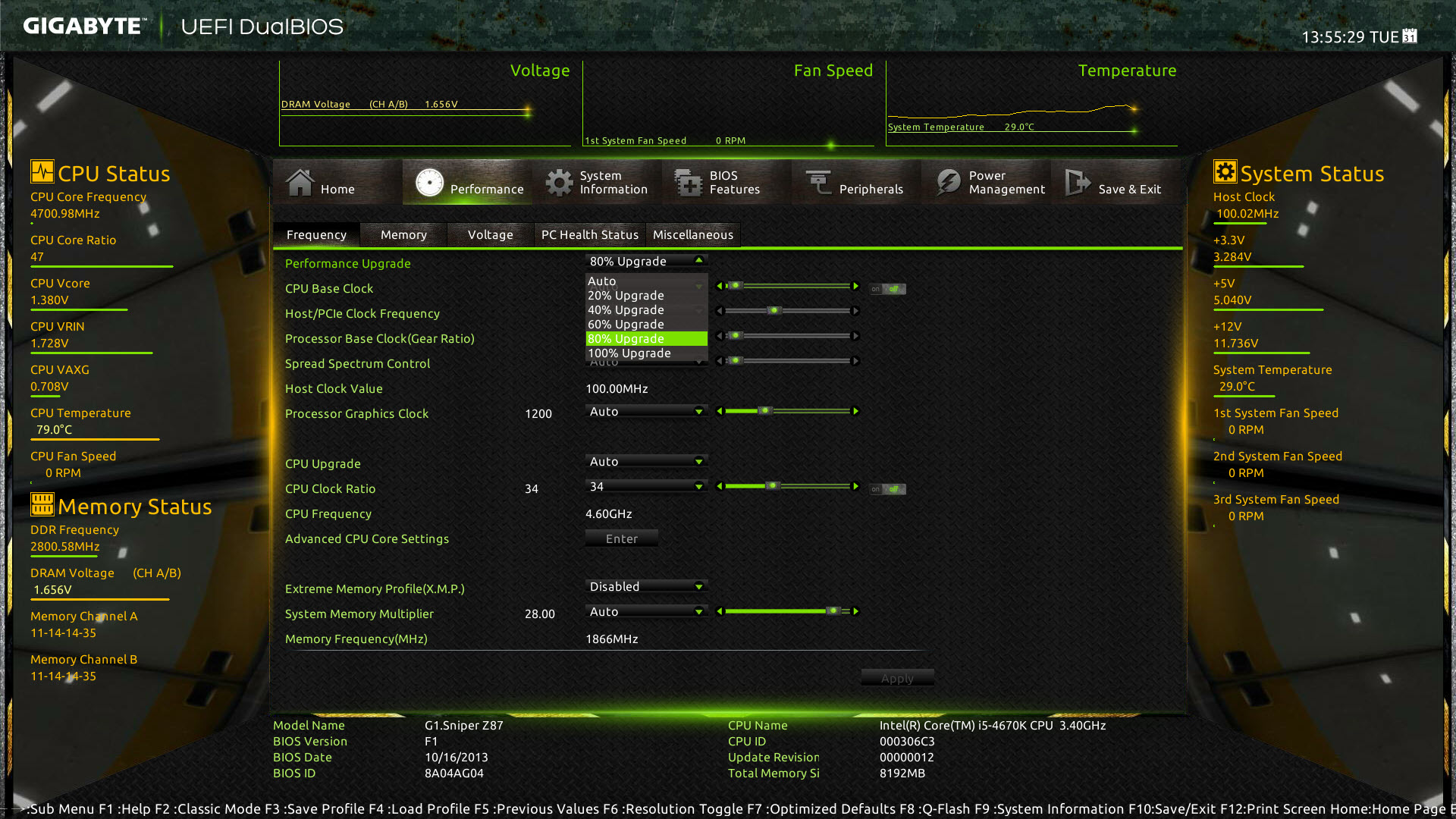Open the CPU Upgrade dropdown
The image size is (1456, 819).
tap(646, 461)
